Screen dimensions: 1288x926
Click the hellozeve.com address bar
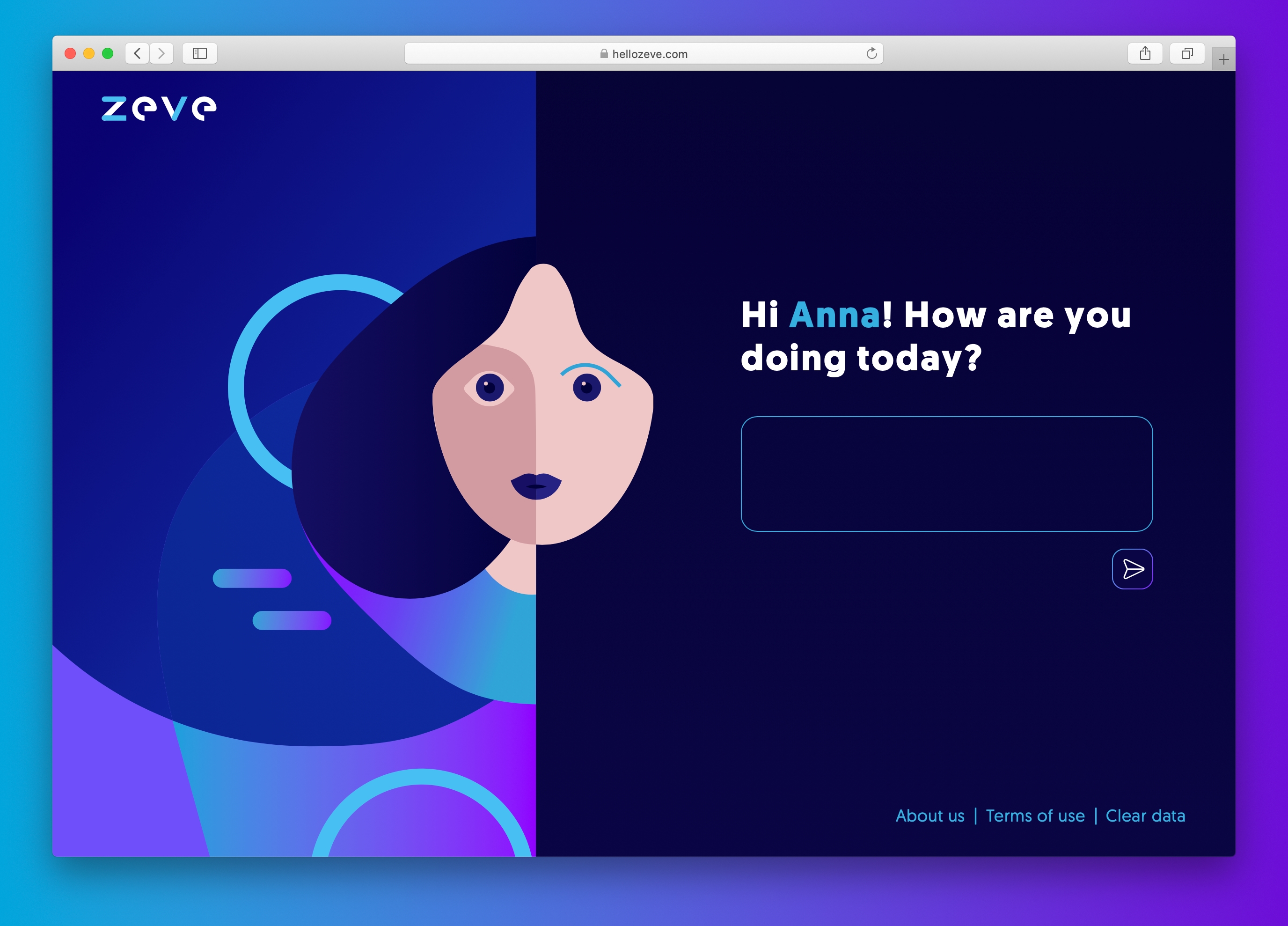click(649, 54)
